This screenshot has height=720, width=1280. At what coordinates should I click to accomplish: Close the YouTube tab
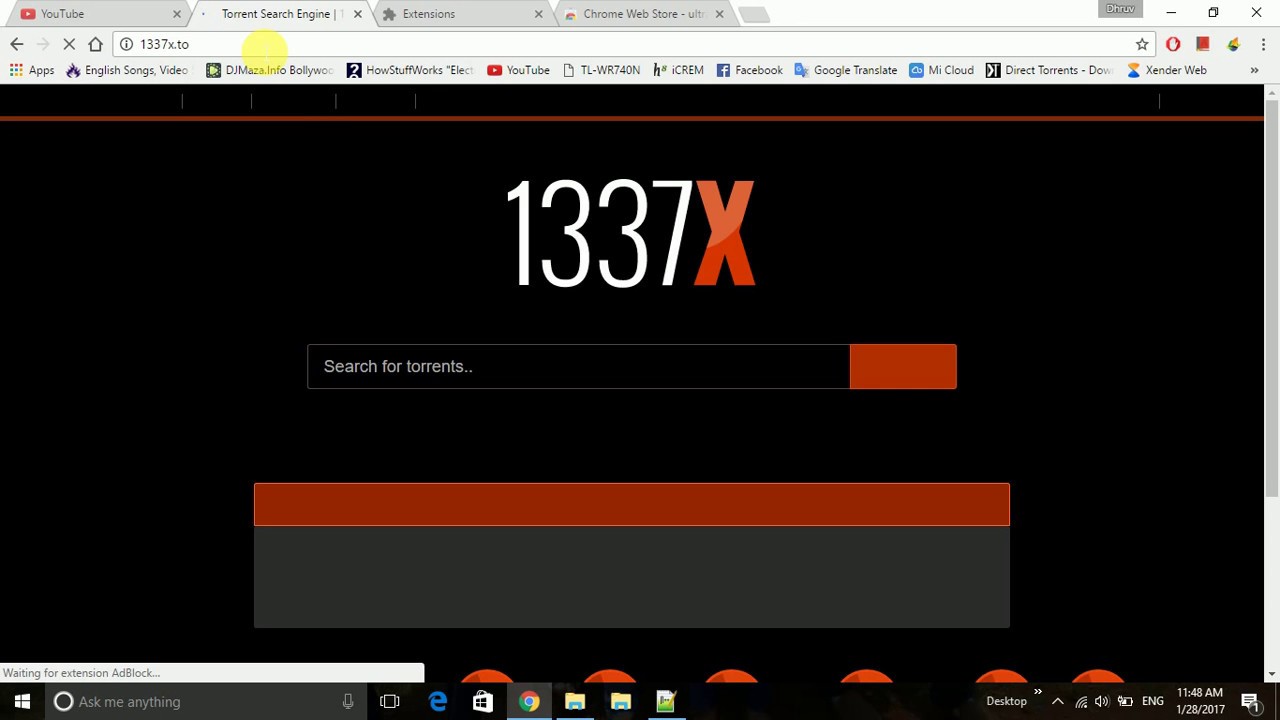point(177,14)
